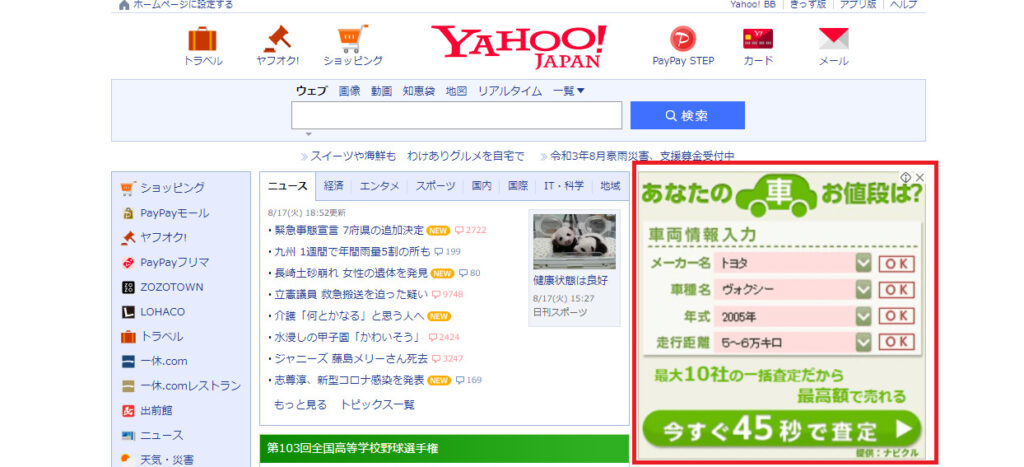Viewport: 1024px width, 467px height.
Task: Click OK next to 年式
Action: click(x=896, y=316)
